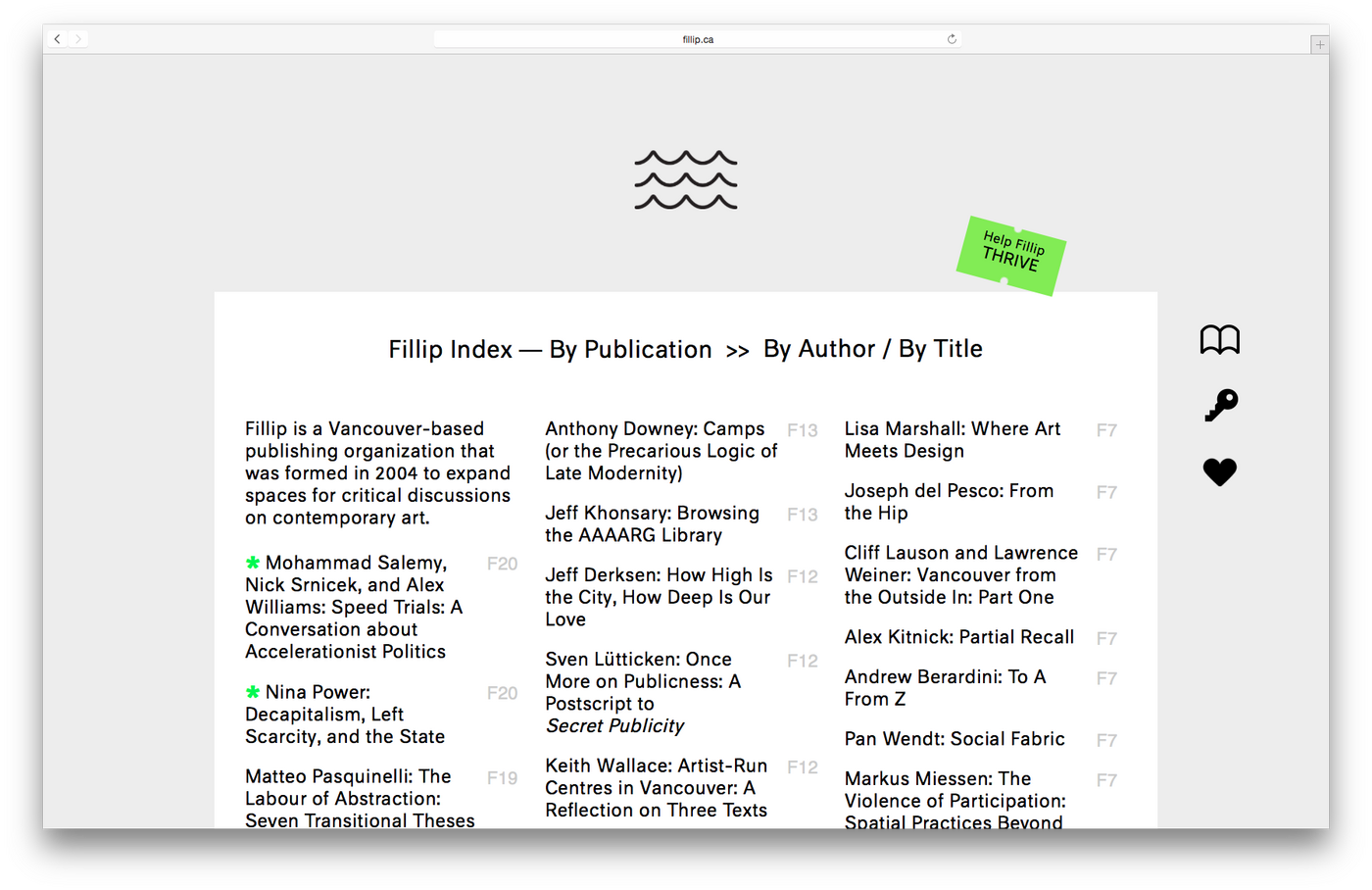Open Anthony Downey: Camps article
The width and height of the screenshot is (1372, 890).
click(x=661, y=451)
